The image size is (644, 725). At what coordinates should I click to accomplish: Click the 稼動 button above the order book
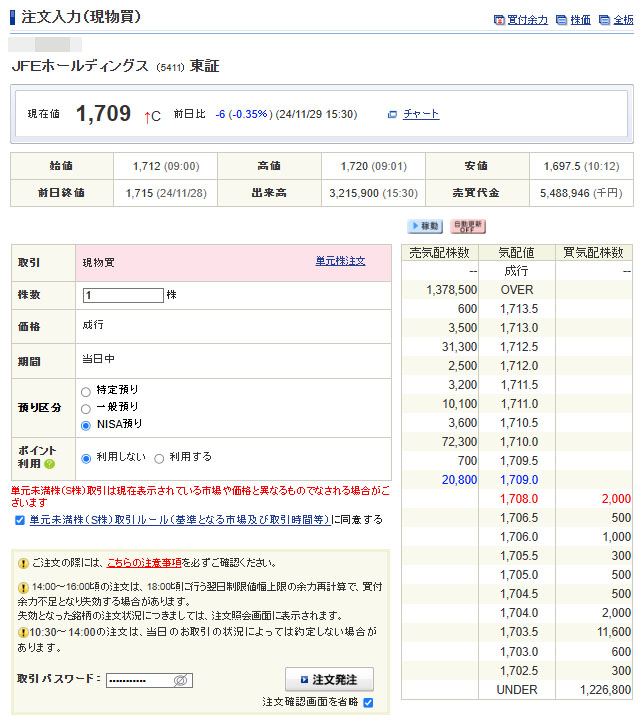(425, 227)
